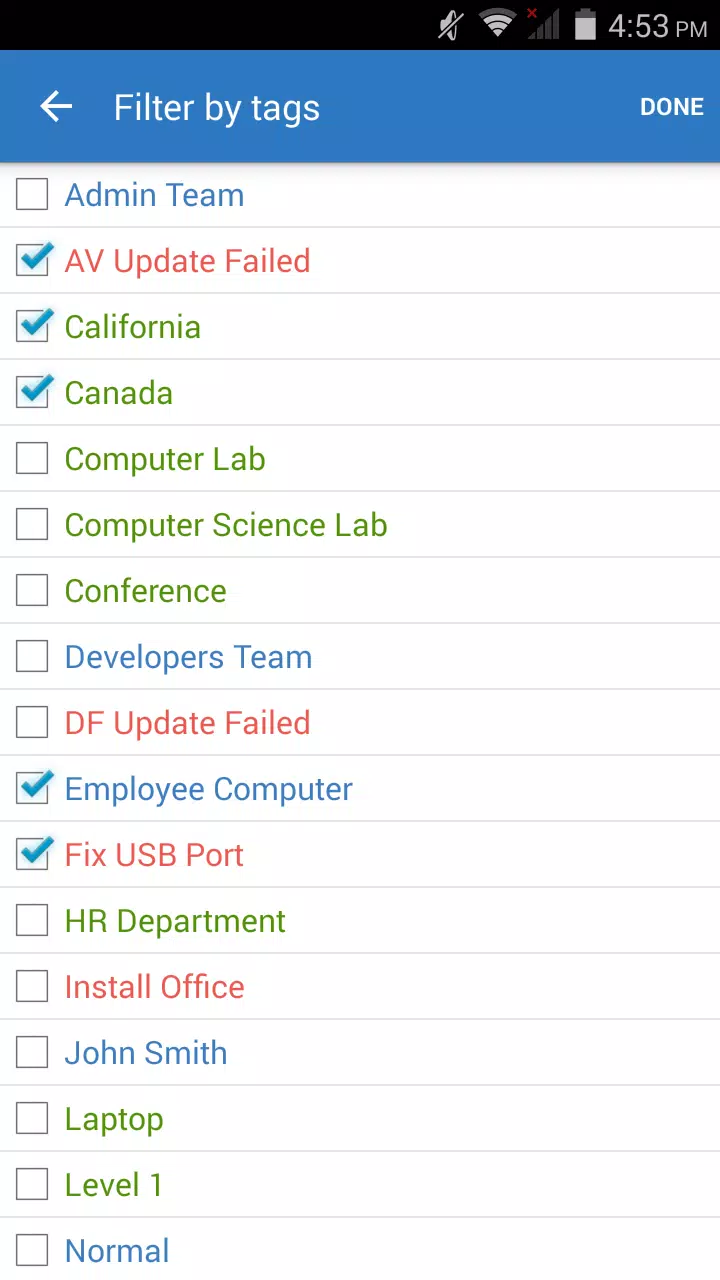Enable the Computer Lab checkbox
The image size is (720, 1280).
[32, 458]
